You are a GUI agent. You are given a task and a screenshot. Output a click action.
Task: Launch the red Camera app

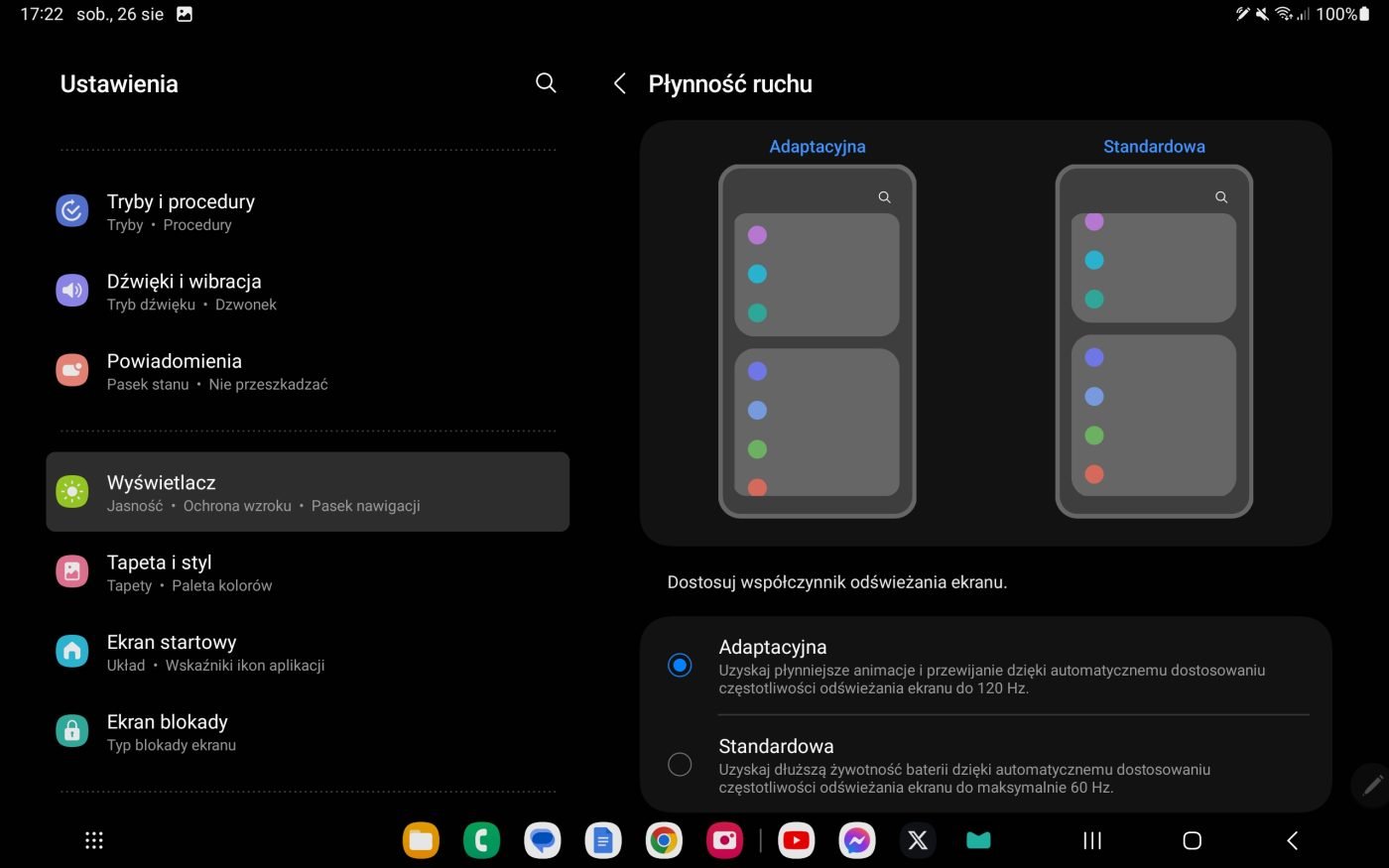(x=724, y=840)
